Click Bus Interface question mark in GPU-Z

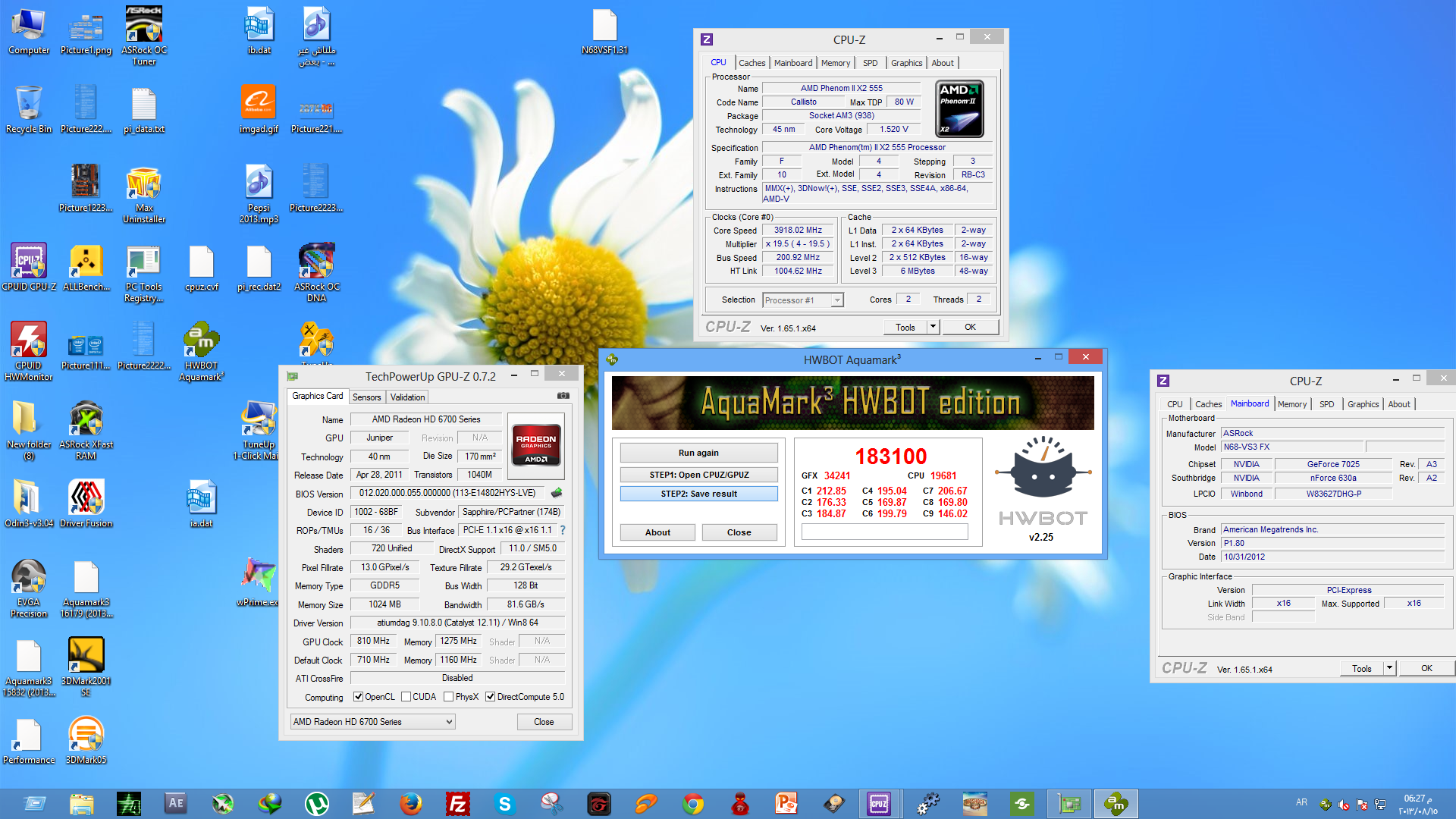(x=563, y=530)
